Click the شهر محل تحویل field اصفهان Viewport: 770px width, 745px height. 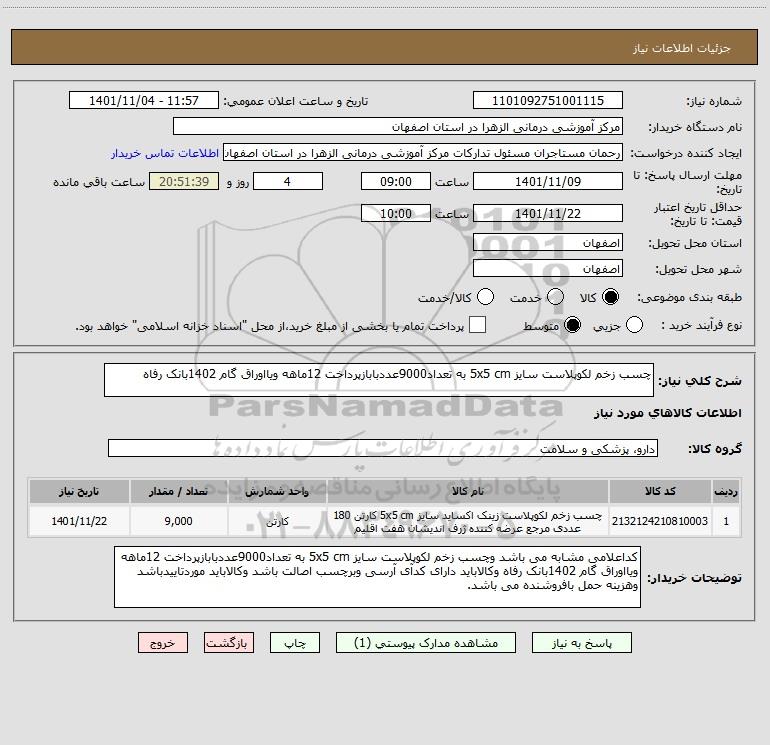(548, 268)
